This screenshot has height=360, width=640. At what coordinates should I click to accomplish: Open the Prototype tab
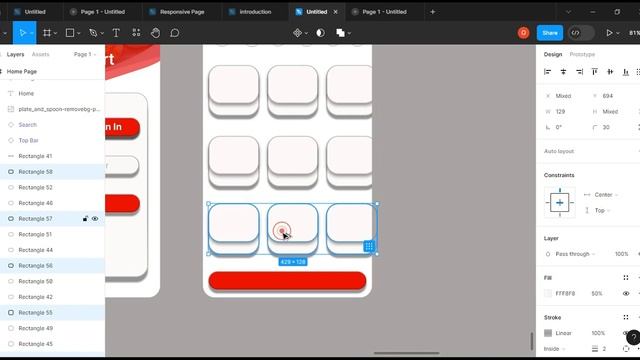[582, 54]
